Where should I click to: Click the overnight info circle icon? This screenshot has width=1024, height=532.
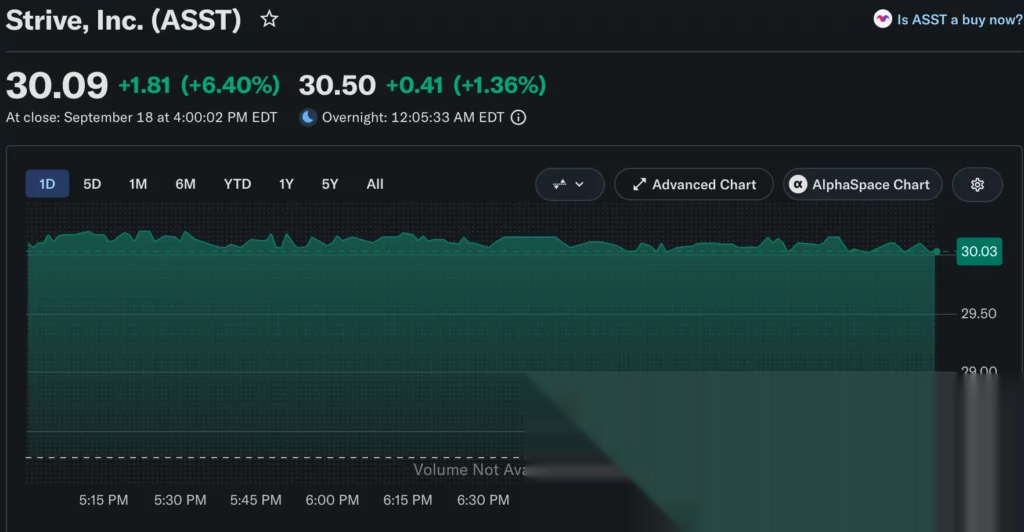(518, 117)
